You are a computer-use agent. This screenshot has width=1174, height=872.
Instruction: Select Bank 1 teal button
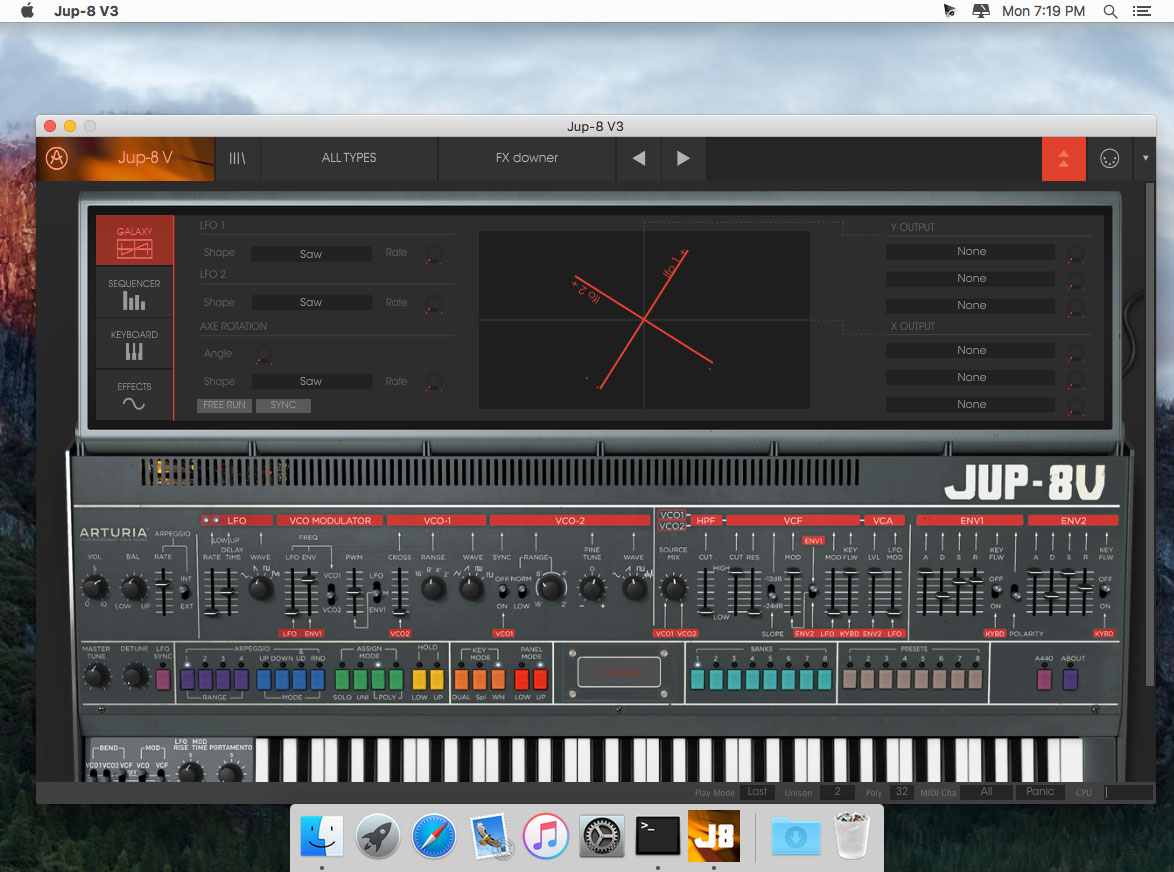pyautogui.click(x=698, y=679)
